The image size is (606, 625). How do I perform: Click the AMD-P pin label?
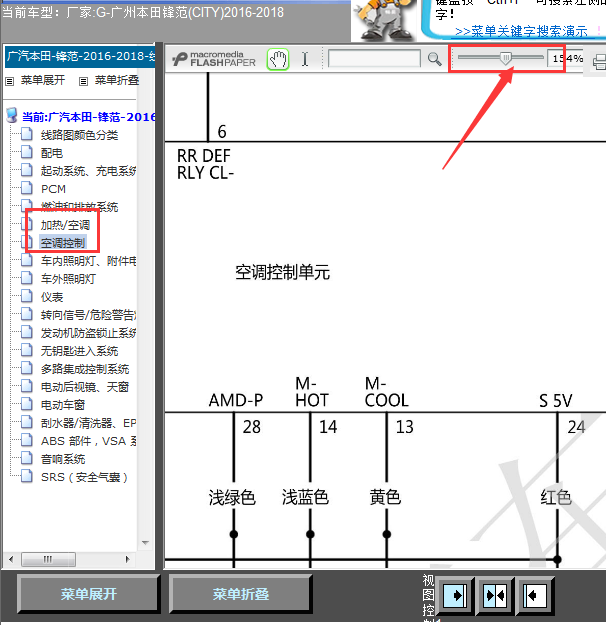(x=236, y=400)
